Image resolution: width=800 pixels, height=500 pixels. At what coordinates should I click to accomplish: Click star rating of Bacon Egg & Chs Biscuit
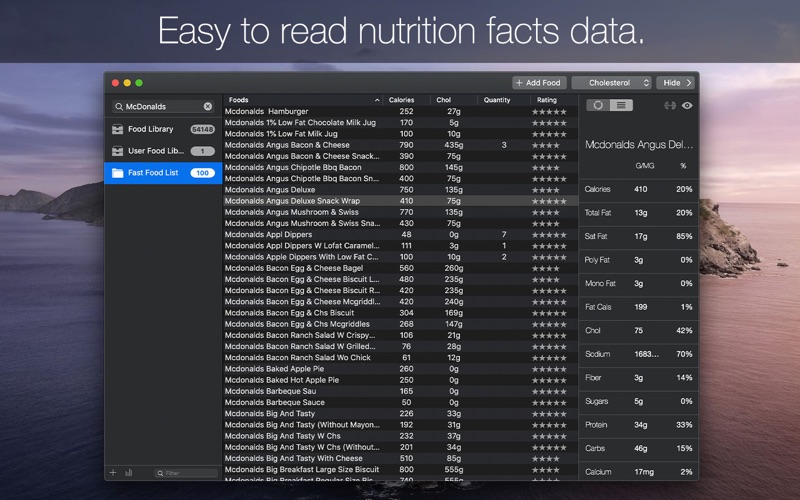(549, 313)
